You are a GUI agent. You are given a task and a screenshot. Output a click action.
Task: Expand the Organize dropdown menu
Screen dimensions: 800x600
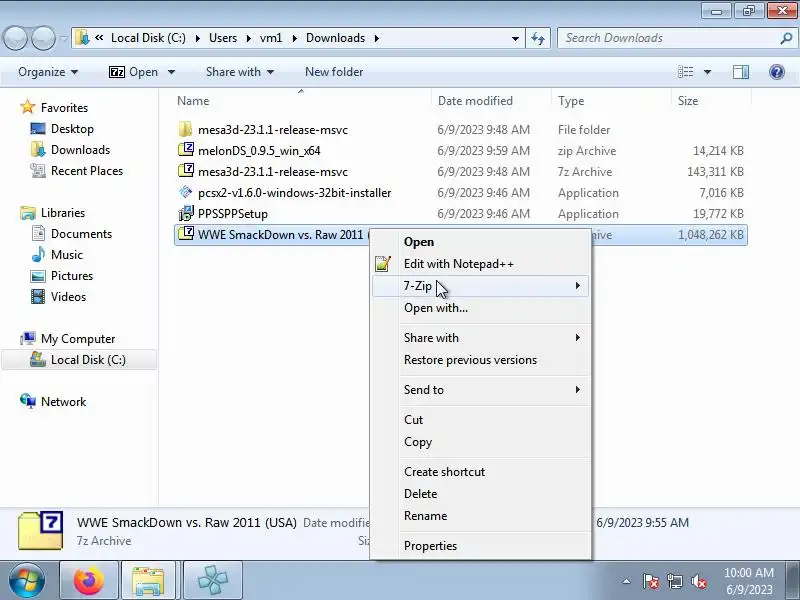[x=48, y=72]
